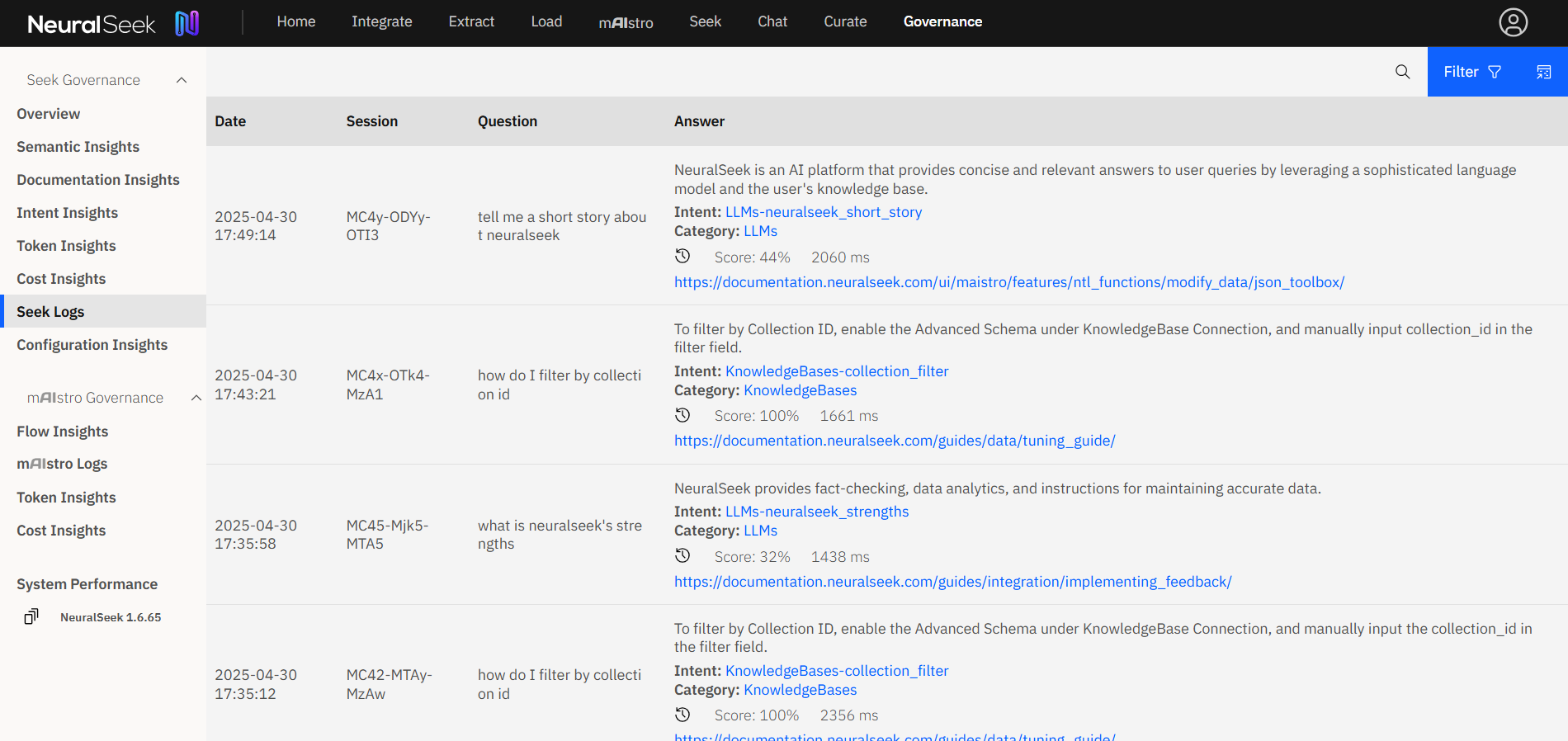Click the Filter button
Viewport: 1568px width, 741px height.
1473,72
